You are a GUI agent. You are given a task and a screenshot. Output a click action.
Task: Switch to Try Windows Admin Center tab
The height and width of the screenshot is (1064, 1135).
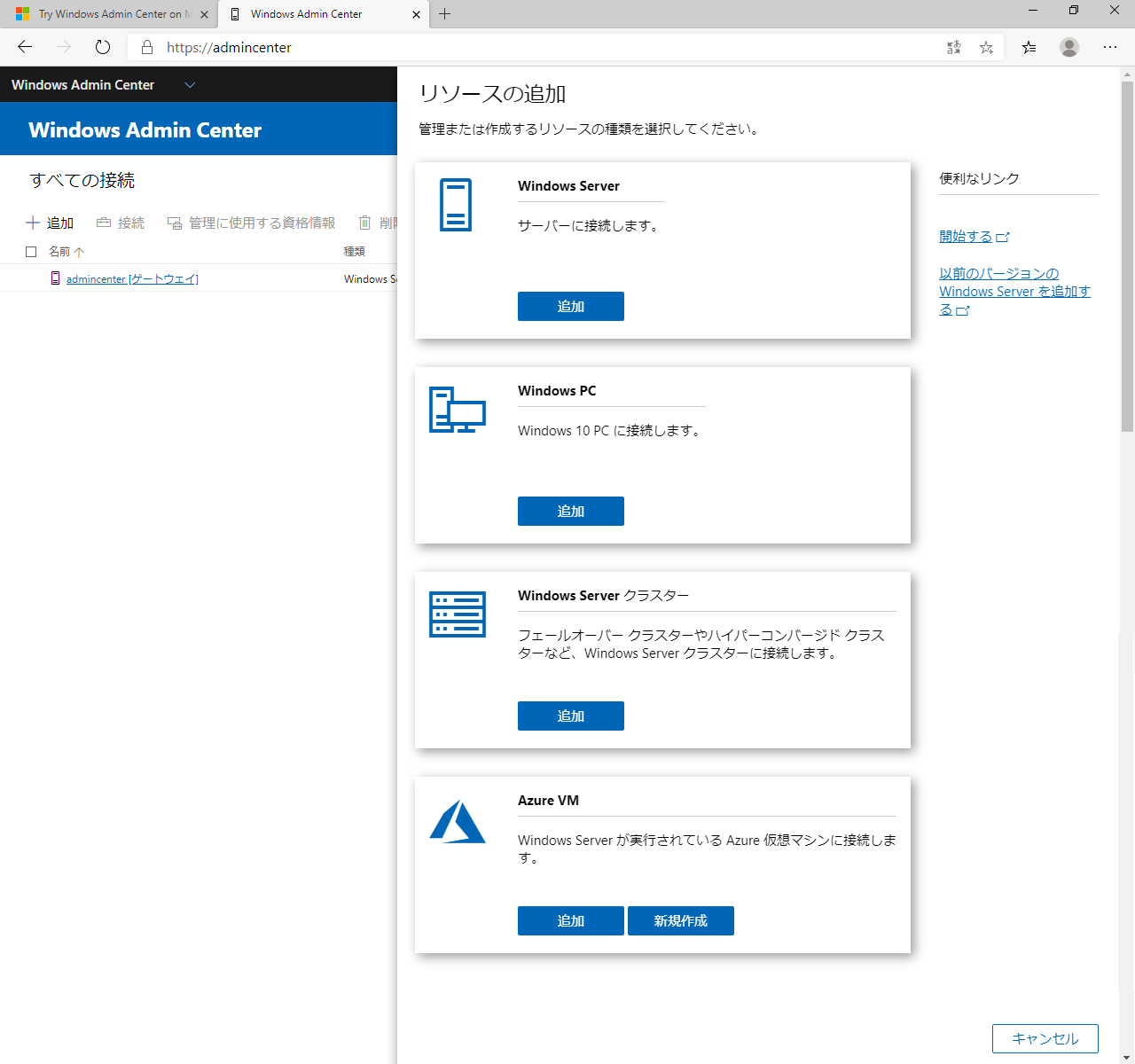coord(108,14)
